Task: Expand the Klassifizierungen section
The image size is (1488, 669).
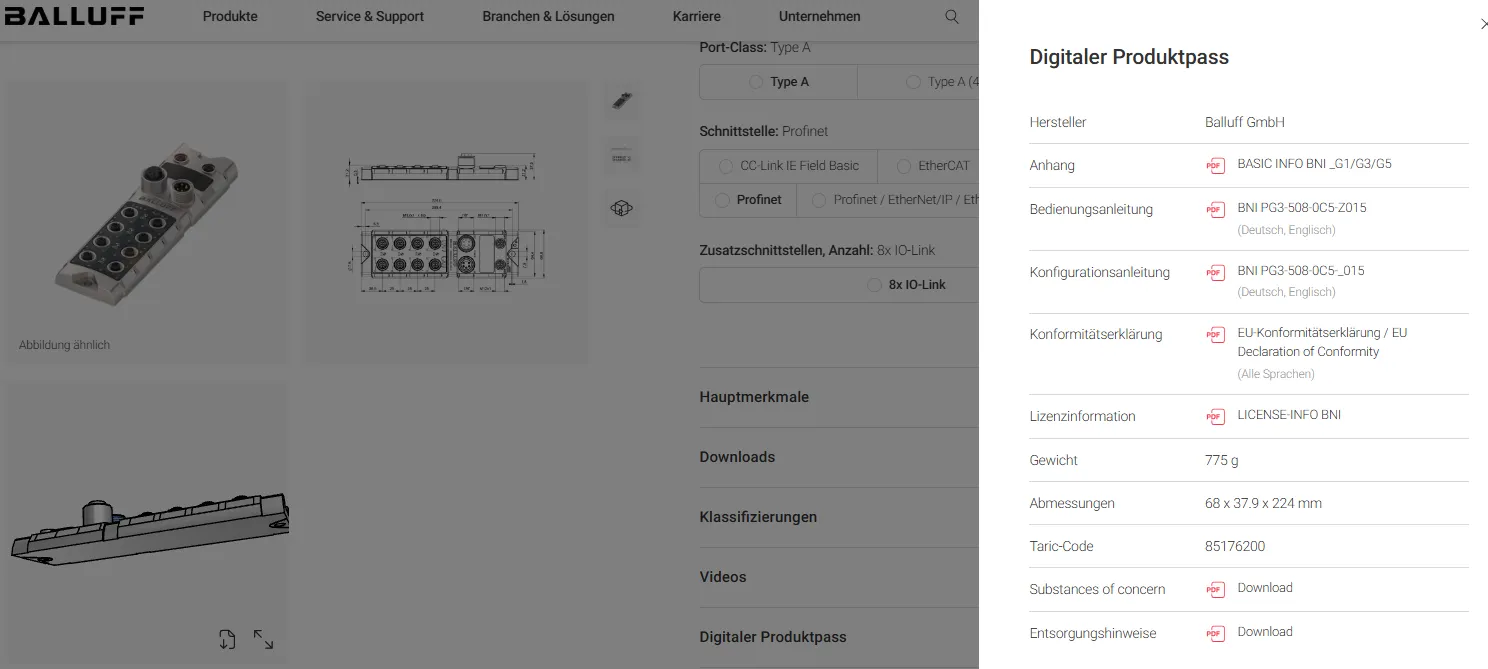Action: tap(758, 517)
